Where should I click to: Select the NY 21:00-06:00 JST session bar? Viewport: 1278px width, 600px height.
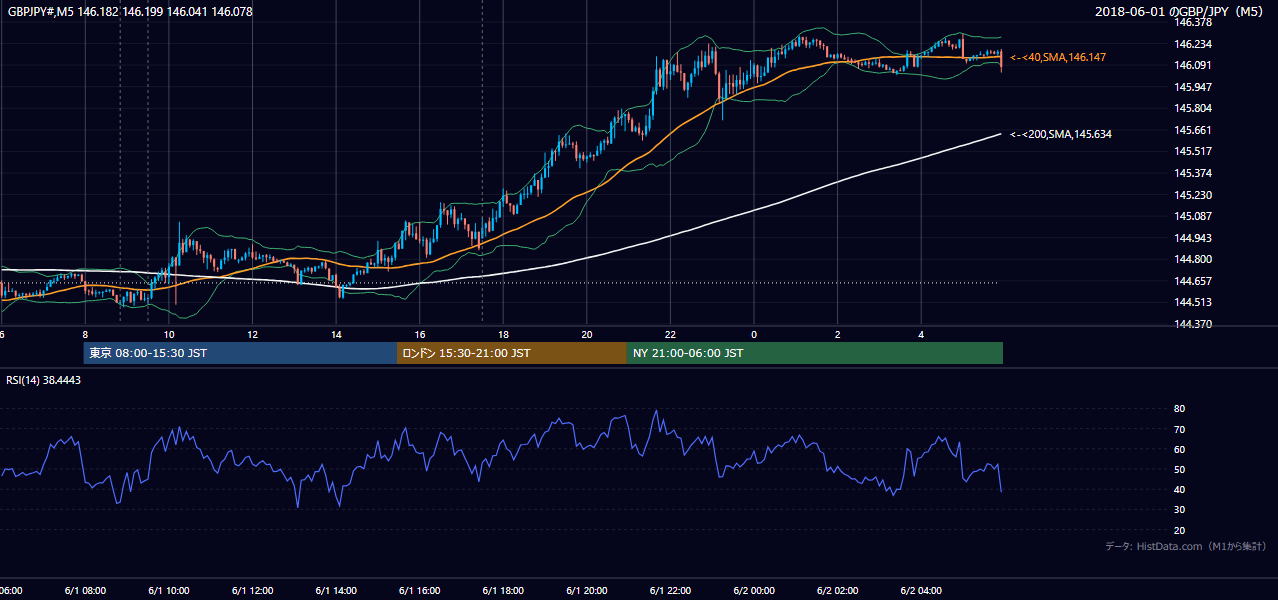pyautogui.click(x=815, y=353)
